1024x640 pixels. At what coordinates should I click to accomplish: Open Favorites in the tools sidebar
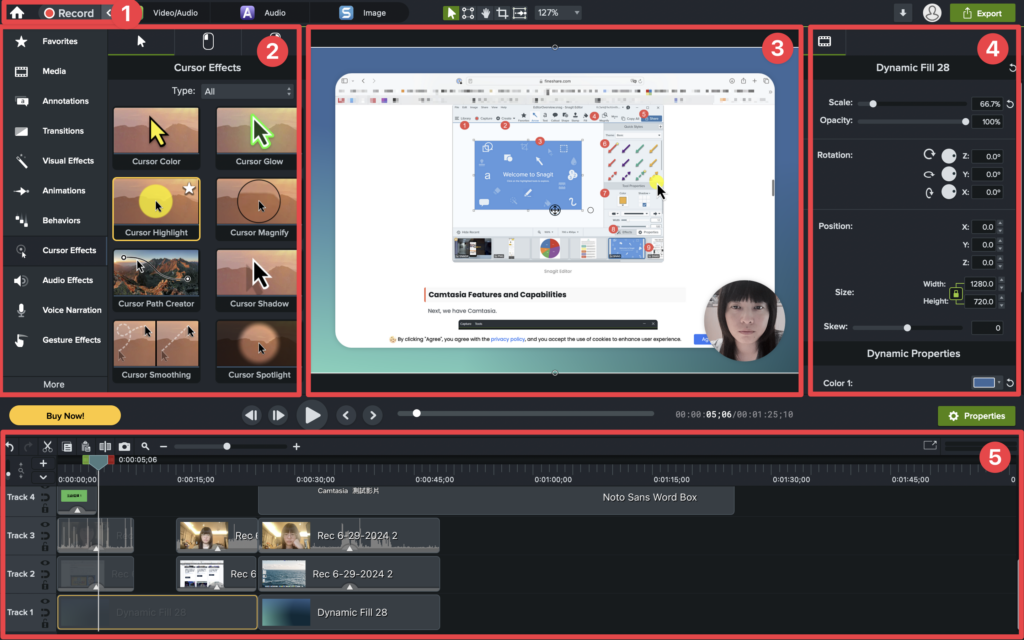[55, 41]
